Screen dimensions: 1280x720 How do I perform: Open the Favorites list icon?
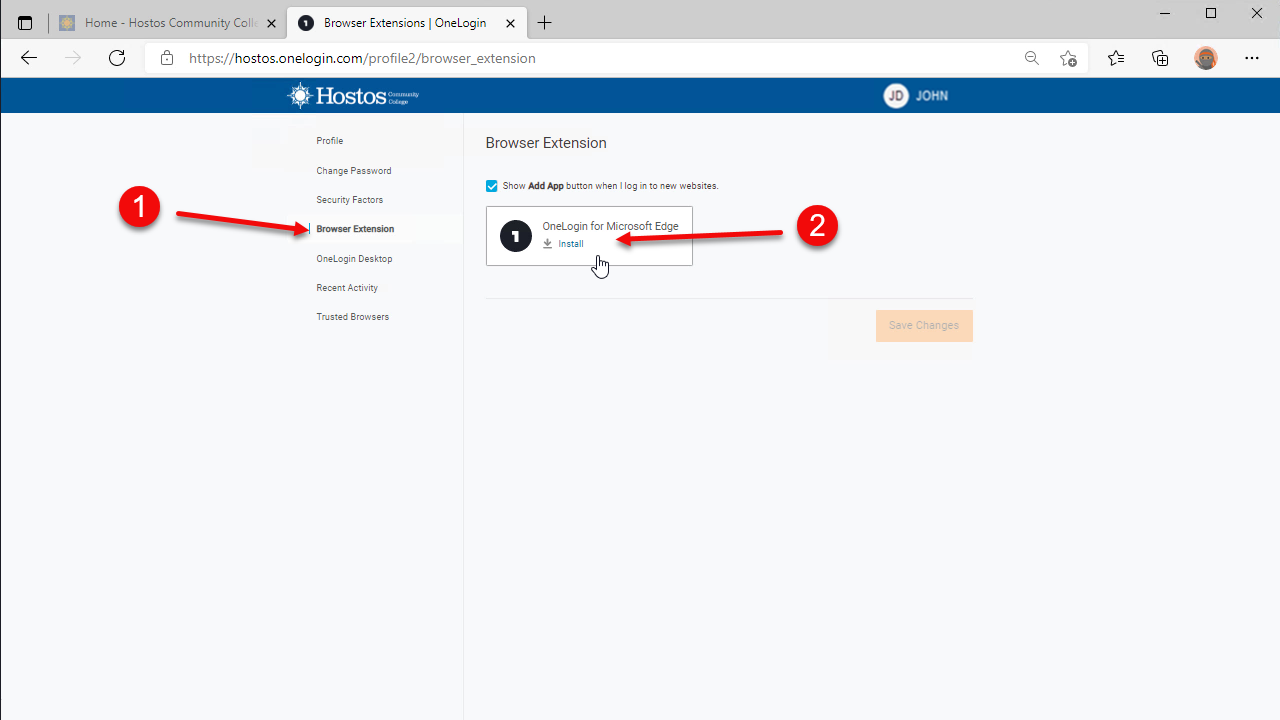point(1116,58)
